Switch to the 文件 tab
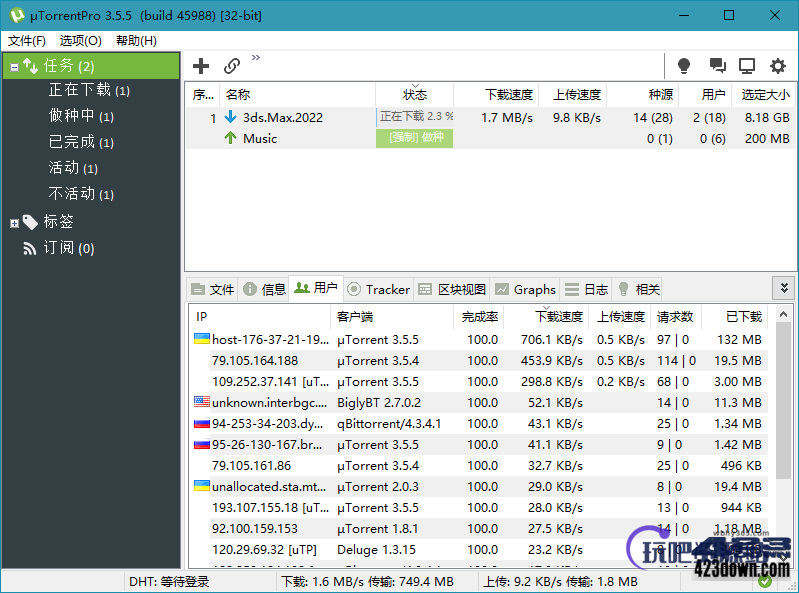799x593 pixels. pos(212,289)
